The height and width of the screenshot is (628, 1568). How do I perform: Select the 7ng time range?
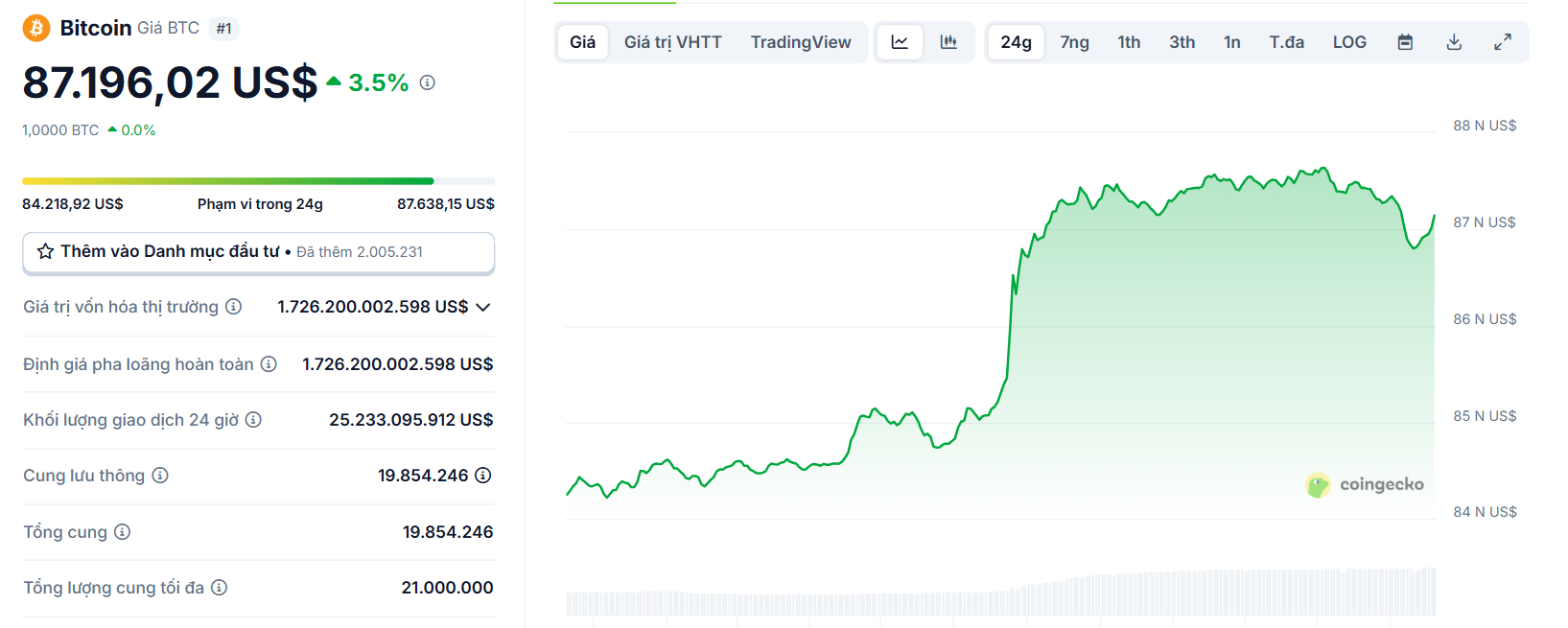[1074, 42]
